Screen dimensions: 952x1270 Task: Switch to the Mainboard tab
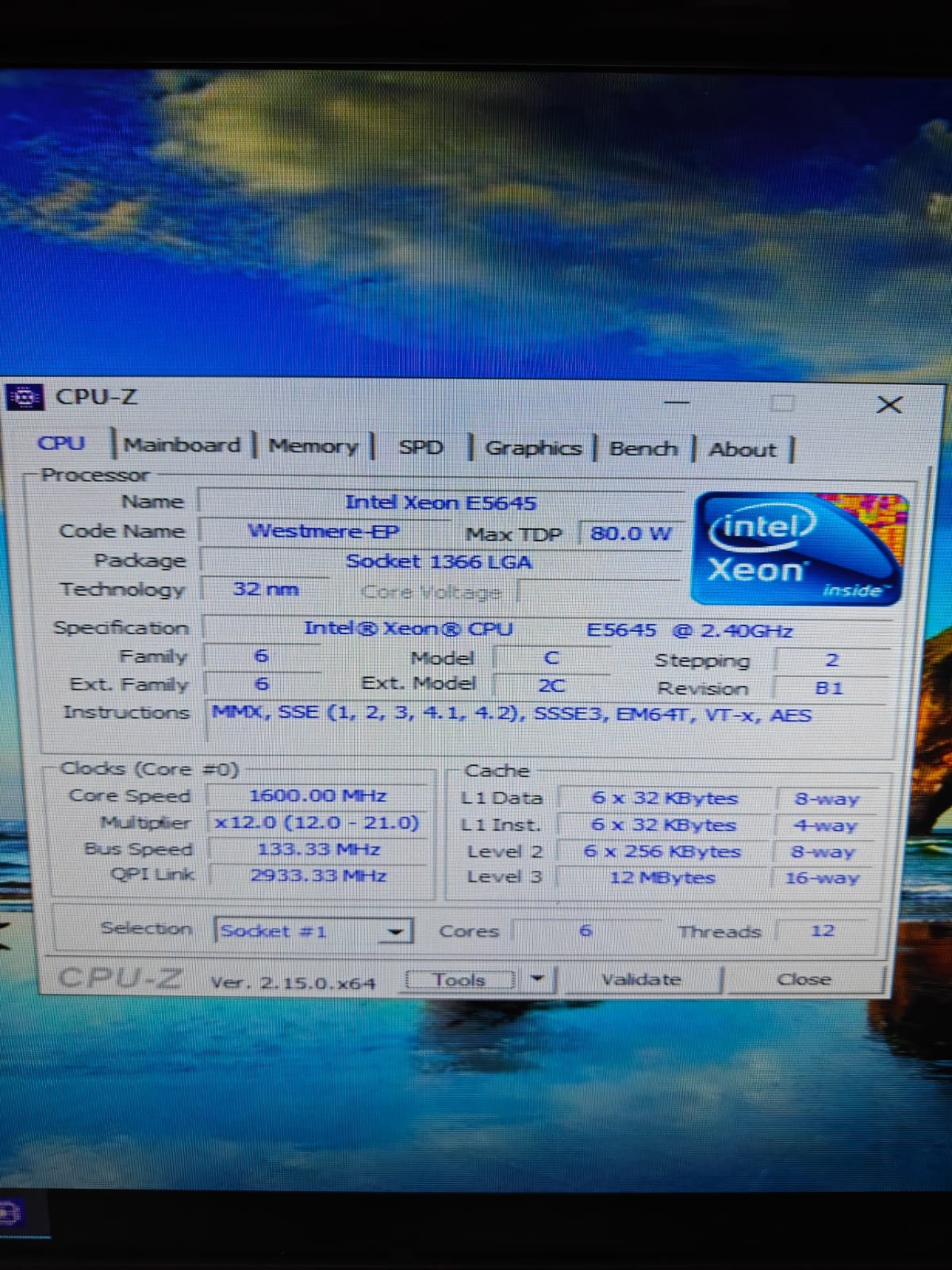[x=182, y=444]
